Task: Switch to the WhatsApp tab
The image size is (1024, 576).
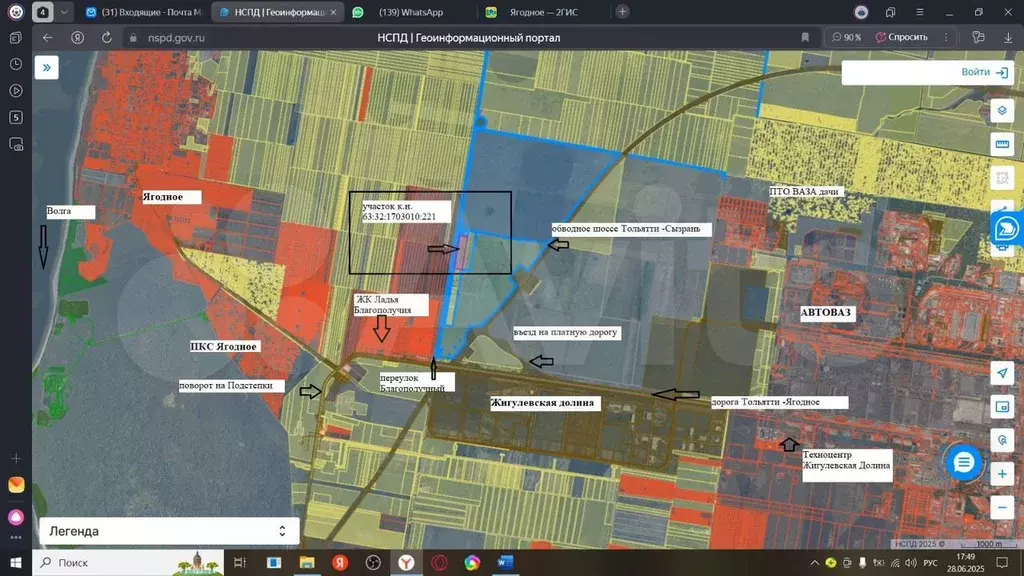Action: (x=409, y=12)
